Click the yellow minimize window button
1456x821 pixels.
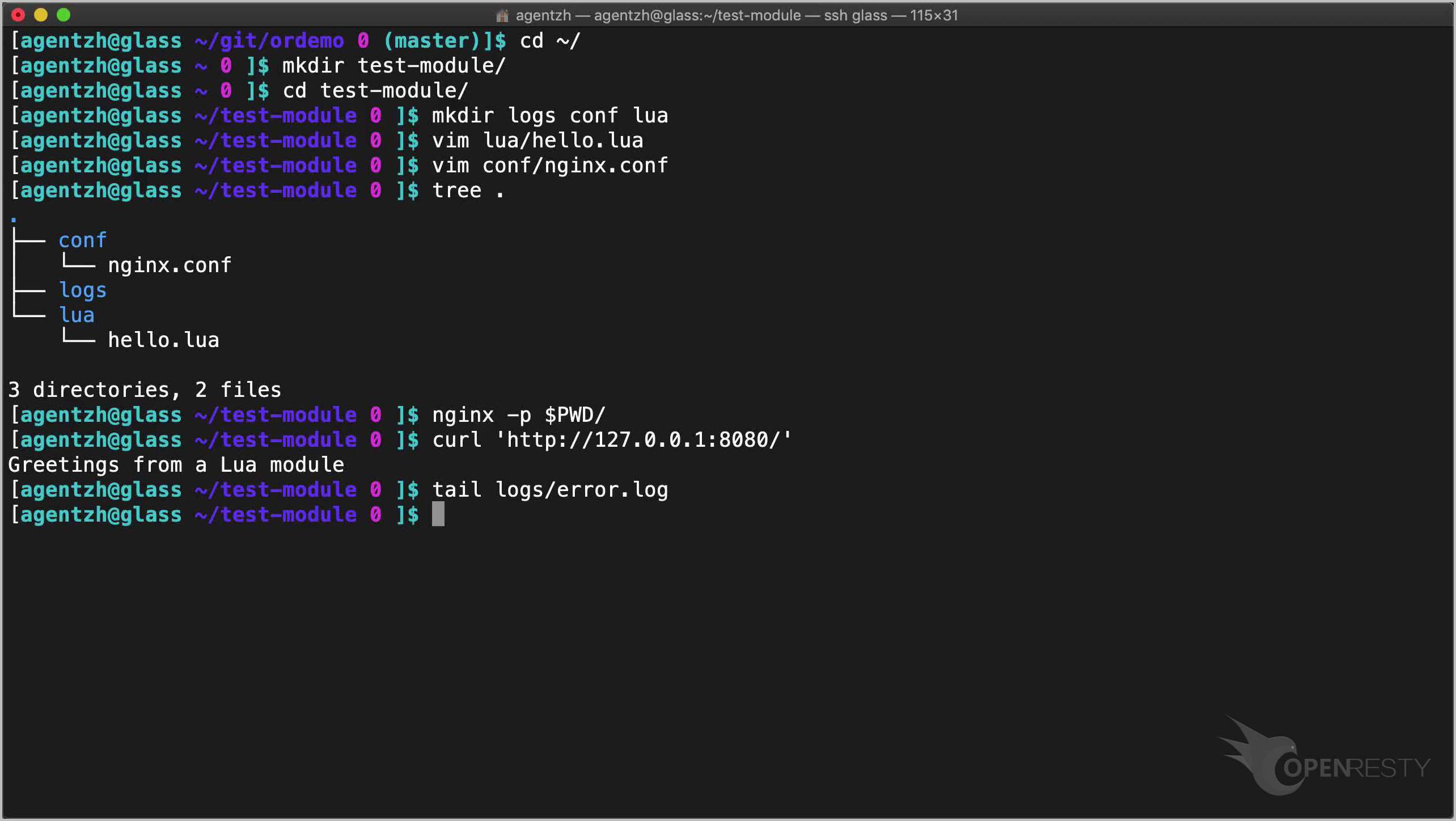click(x=41, y=15)
